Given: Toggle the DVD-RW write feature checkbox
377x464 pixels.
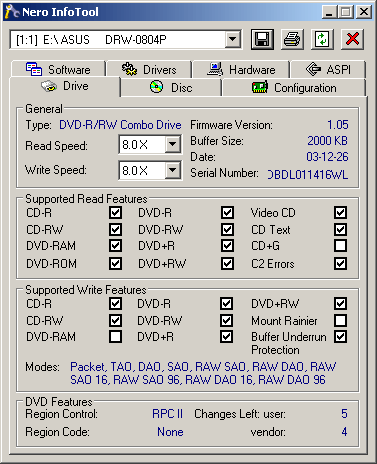Looking at the screenshot, I should pos(226,321).
